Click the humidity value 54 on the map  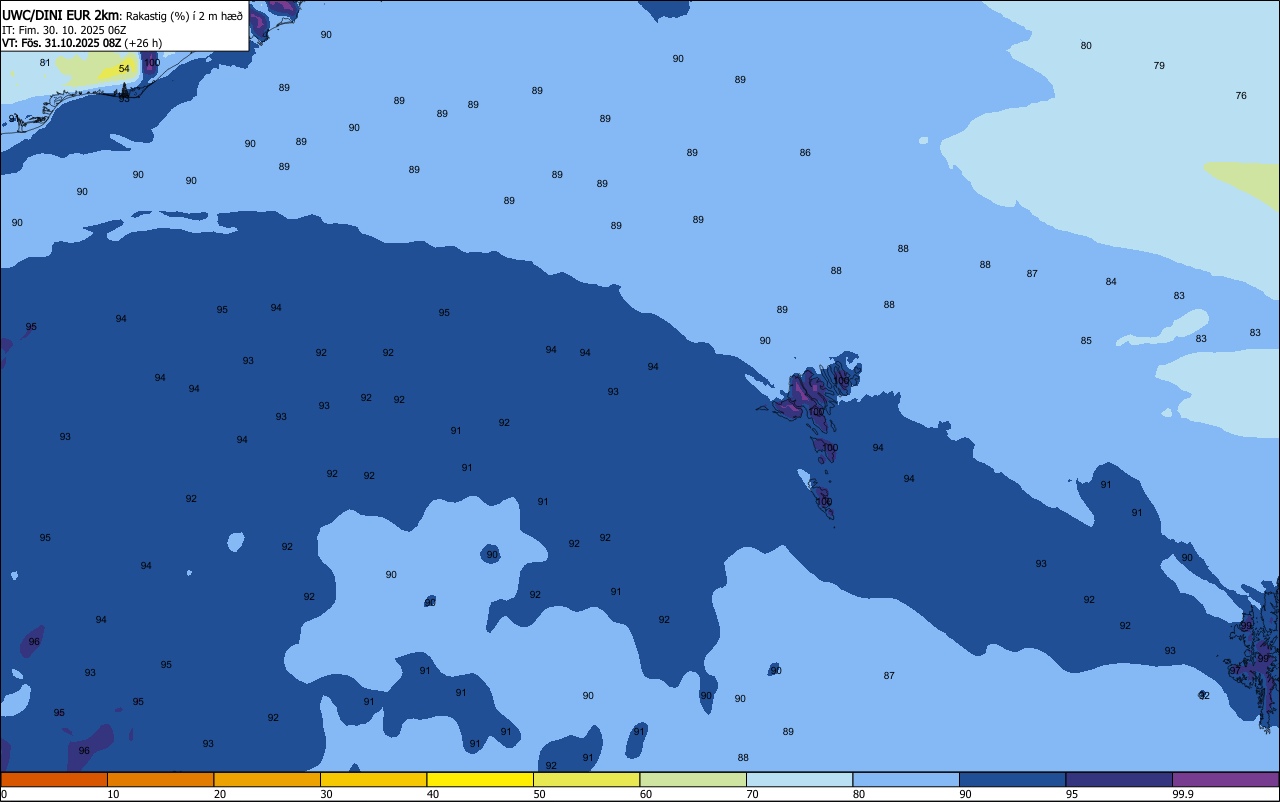click(x=124, y=68)
